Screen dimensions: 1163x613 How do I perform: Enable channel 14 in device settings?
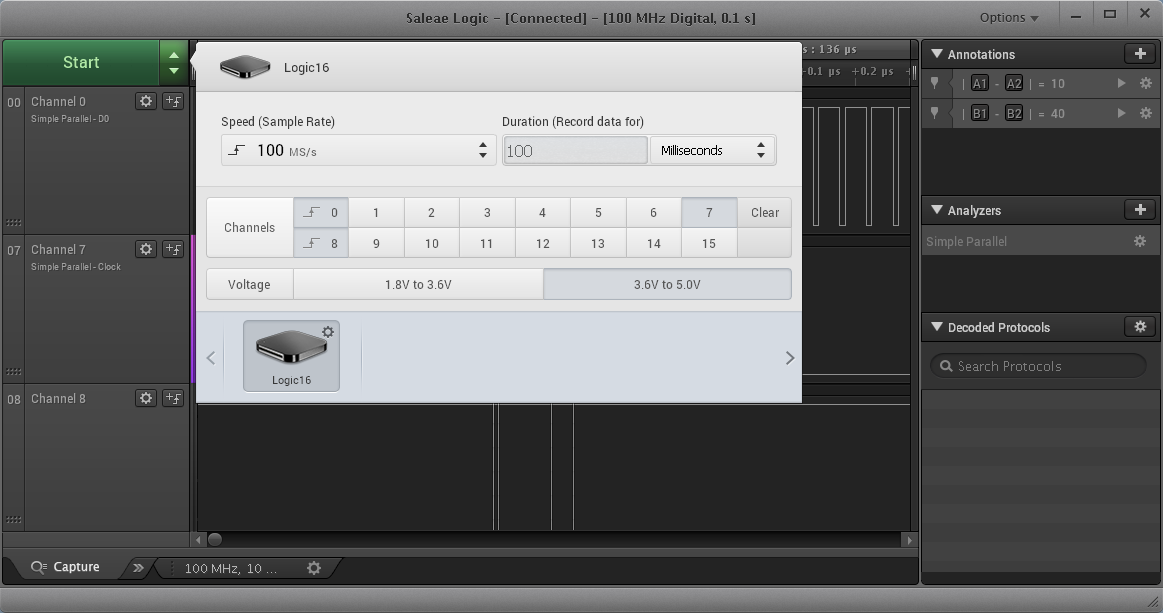(653, 243)
